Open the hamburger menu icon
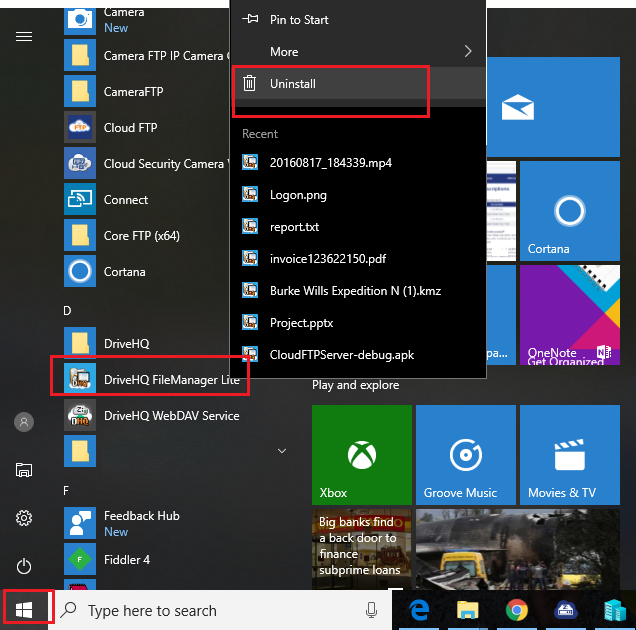 pos(24,36)
